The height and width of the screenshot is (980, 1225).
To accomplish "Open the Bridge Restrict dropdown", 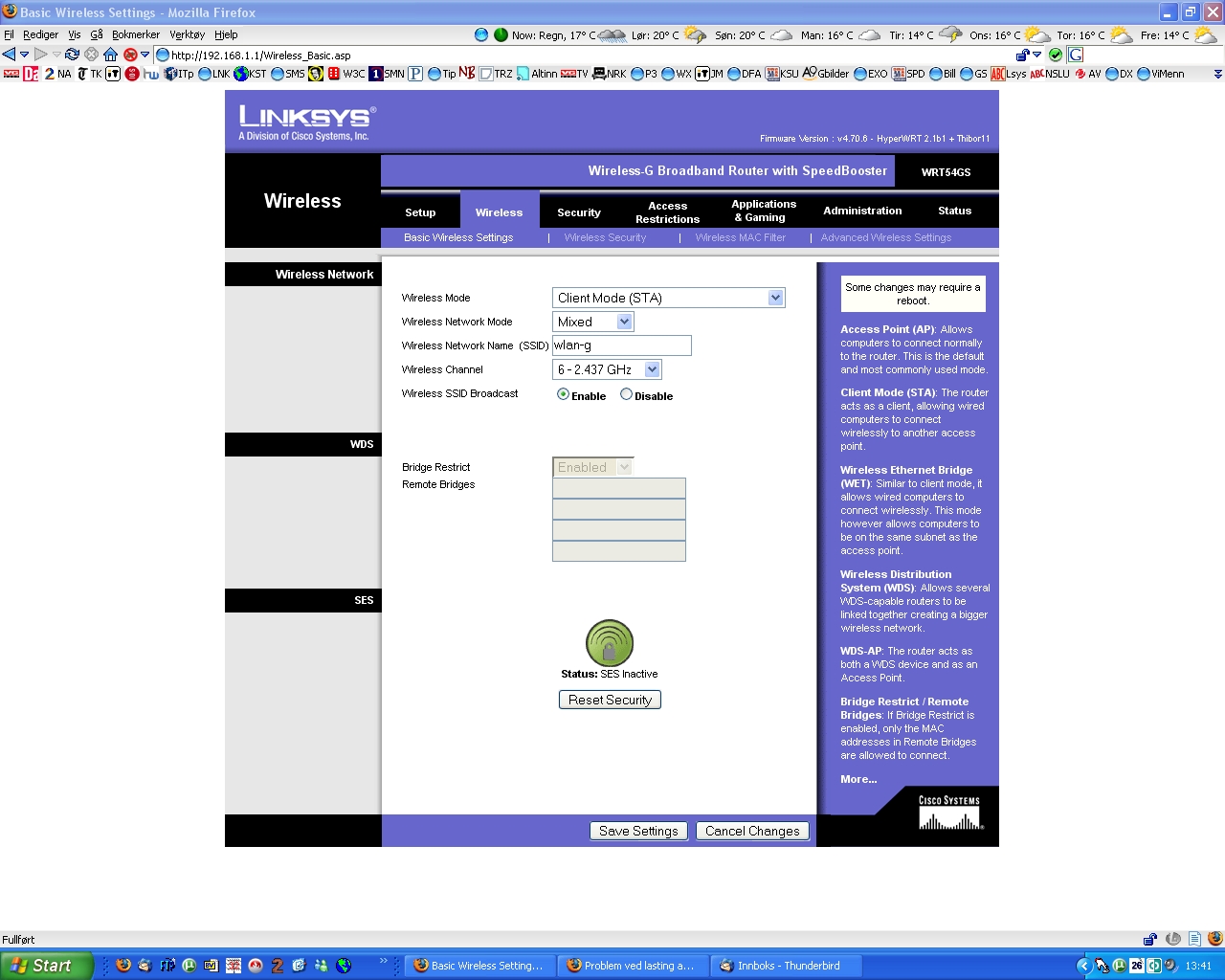I will click(x=593, y=467).
